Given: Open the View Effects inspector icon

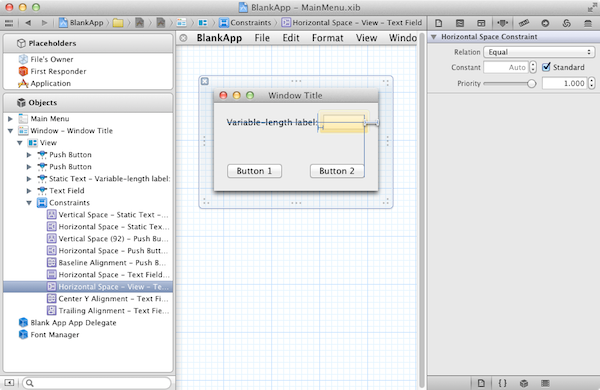Looking at the screenshot, I should (588, 23).
